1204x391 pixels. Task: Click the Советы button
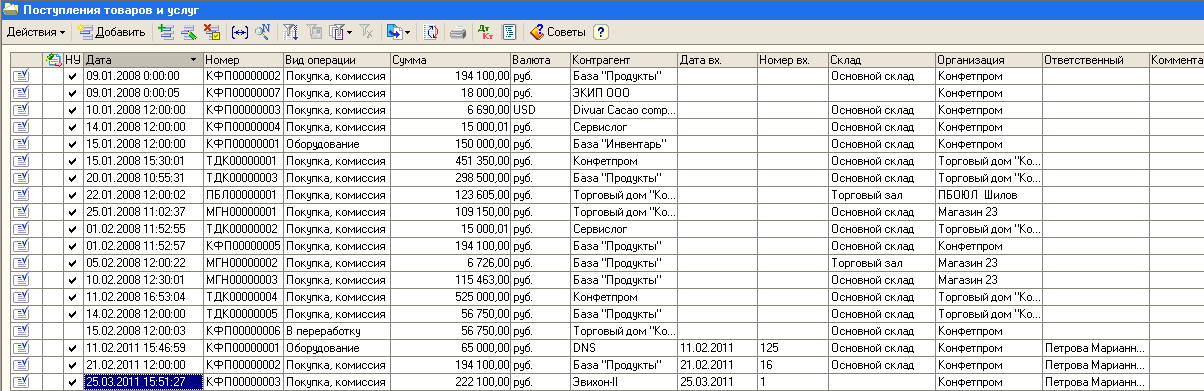557,32
